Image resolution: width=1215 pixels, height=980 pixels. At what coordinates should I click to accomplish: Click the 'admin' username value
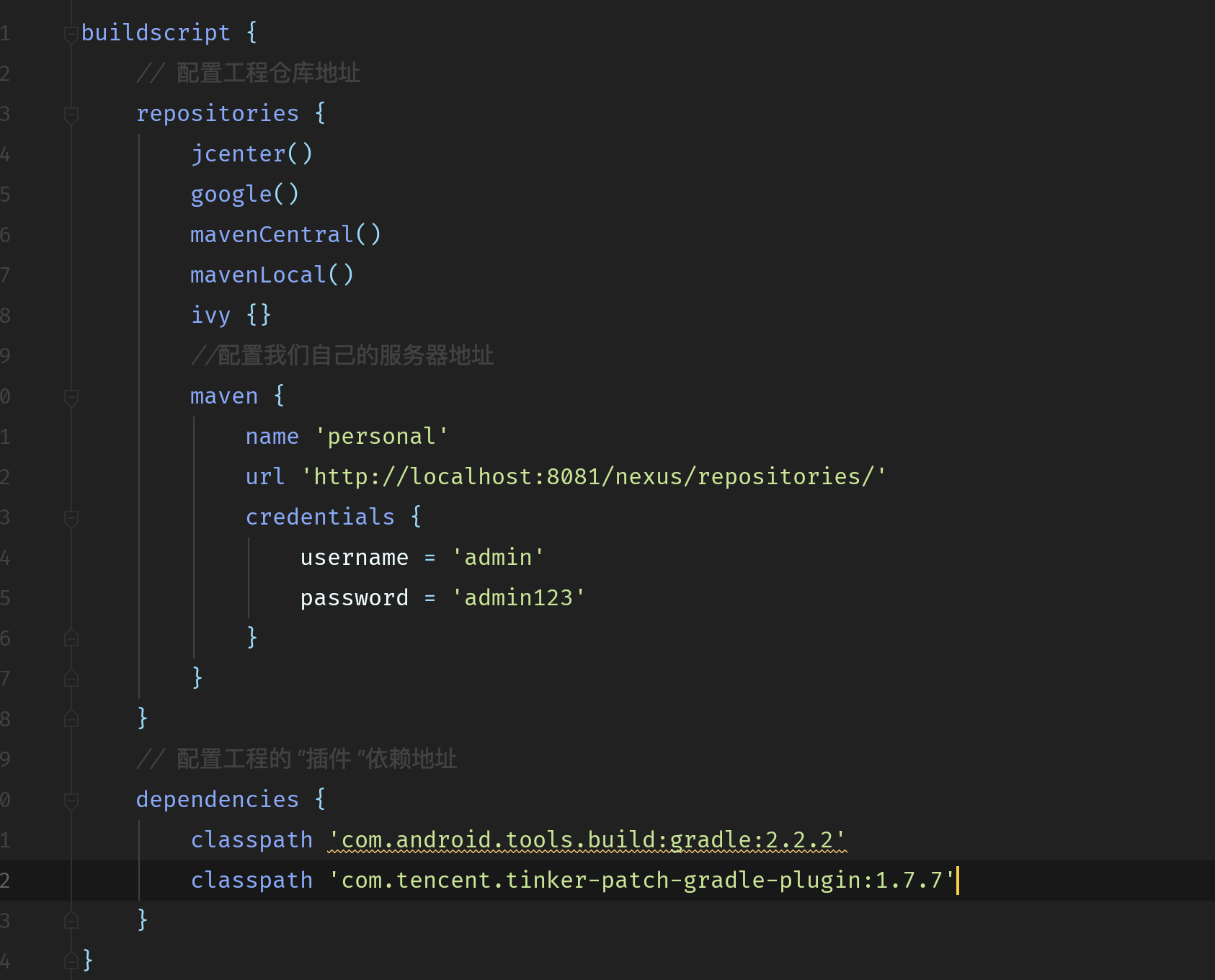click(x=498, y=557)
